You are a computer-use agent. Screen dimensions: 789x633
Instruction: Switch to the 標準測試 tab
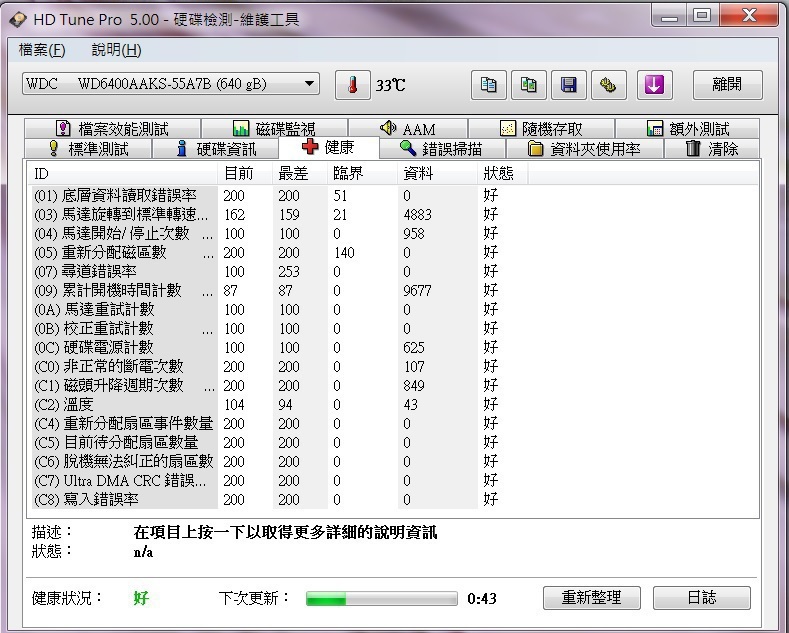(88, 149)
